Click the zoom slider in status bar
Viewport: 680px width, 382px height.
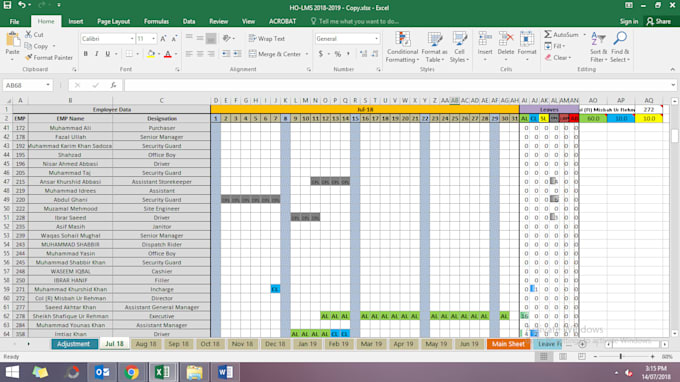point(621,356)
